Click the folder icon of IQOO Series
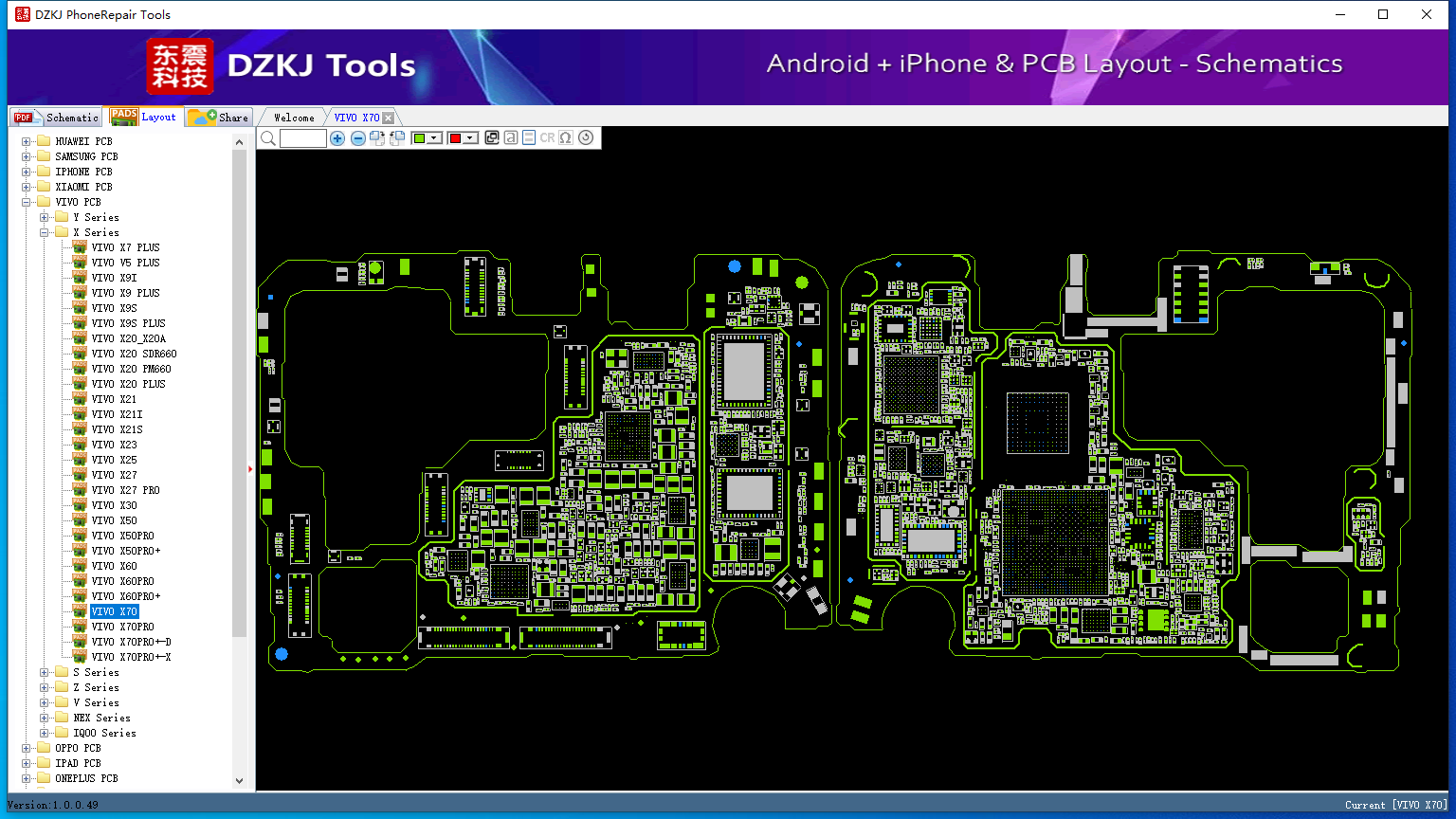 (x=62, y=733)
